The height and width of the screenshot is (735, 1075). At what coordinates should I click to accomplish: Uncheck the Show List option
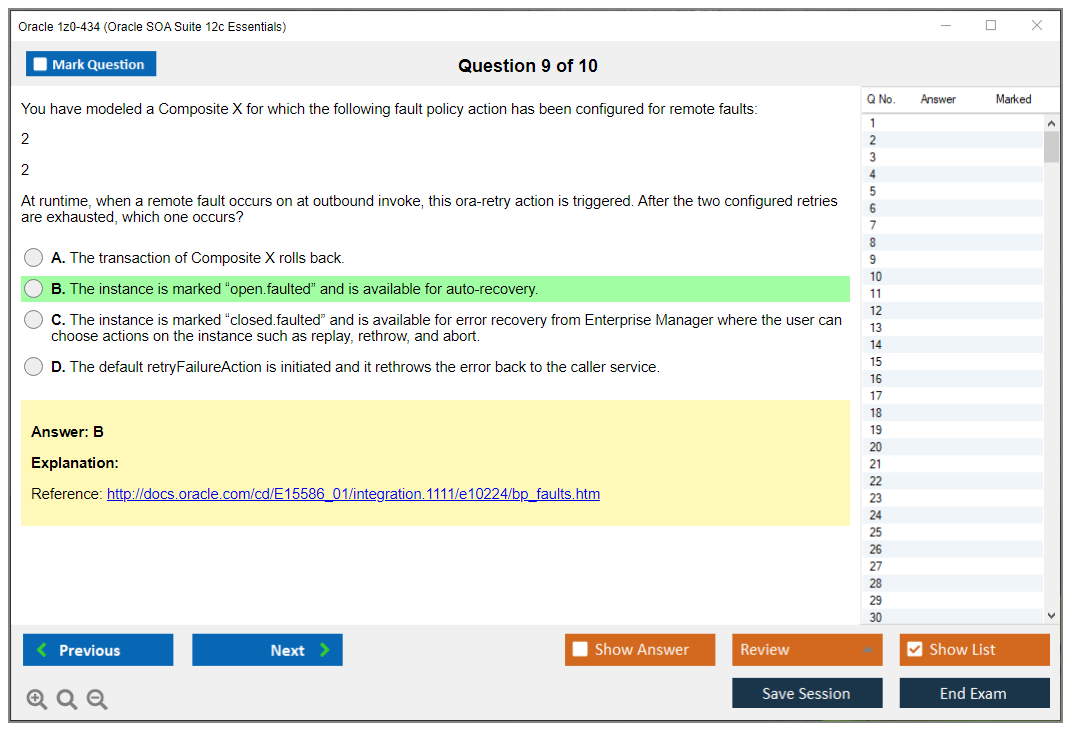pos(914,650)
